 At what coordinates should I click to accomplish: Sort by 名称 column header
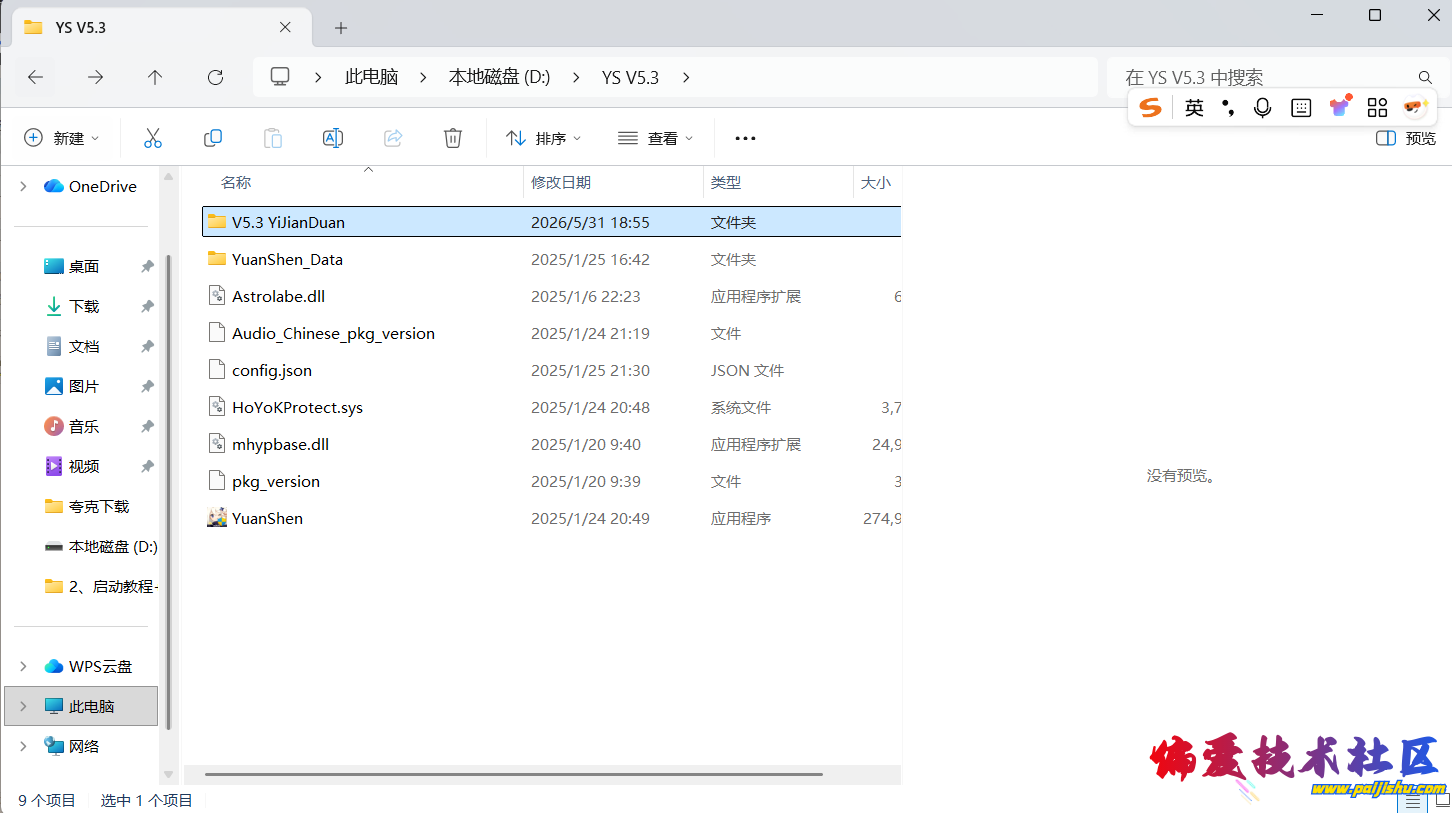pos(236,182)
